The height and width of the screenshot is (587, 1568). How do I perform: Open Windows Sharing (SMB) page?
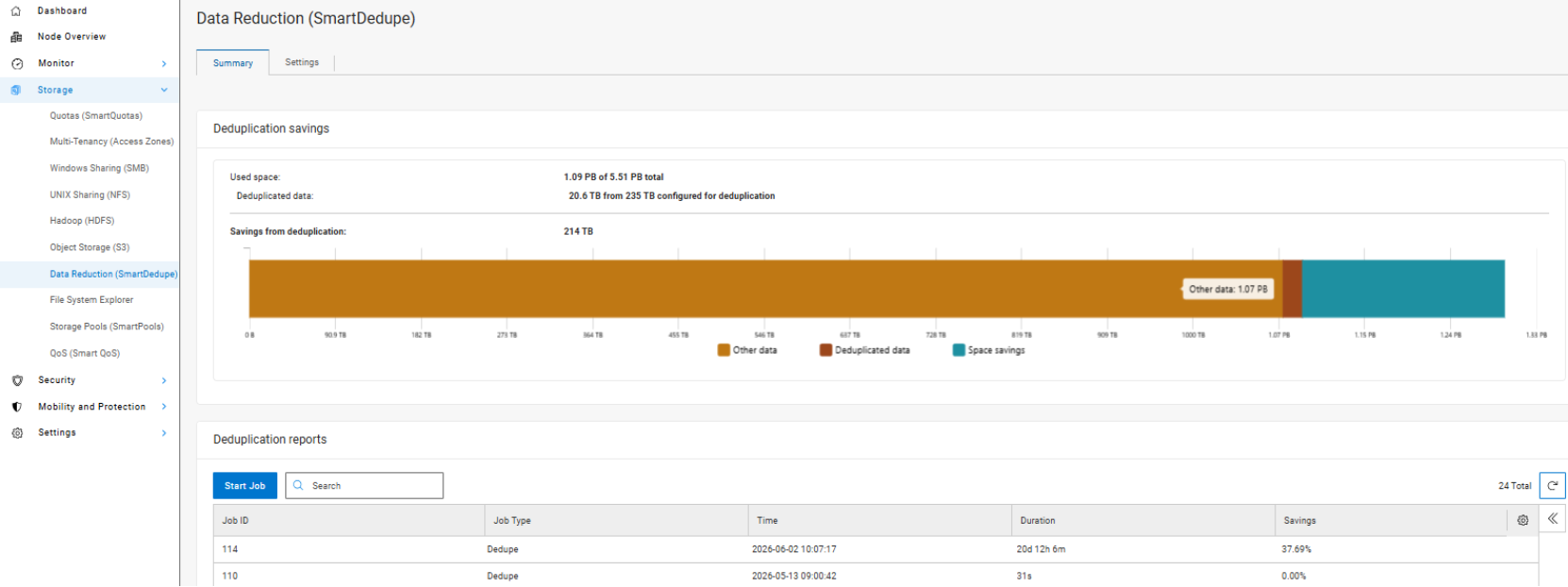[99, 168]
